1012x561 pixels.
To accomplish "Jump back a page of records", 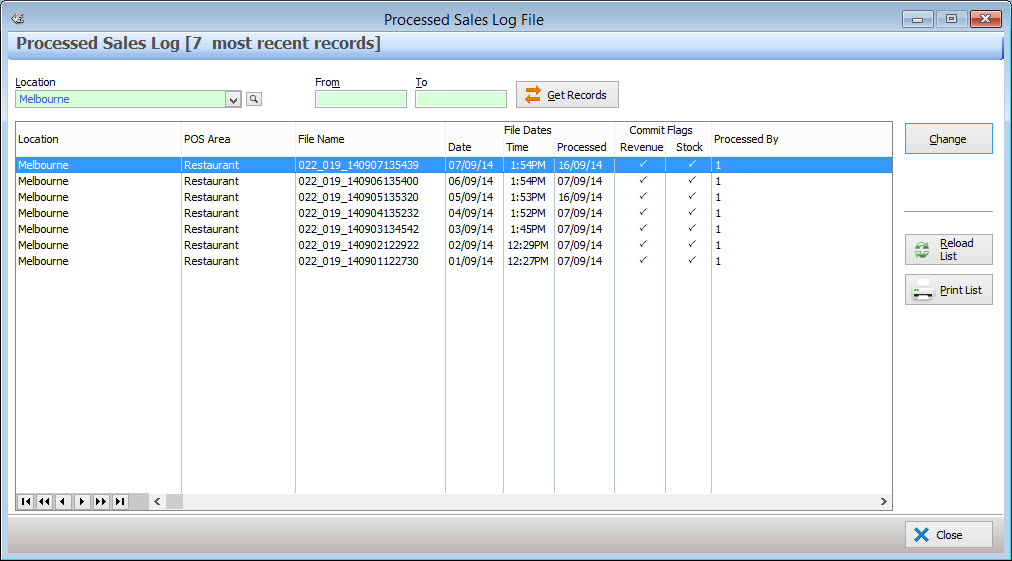I will click(x=44, y=502).
